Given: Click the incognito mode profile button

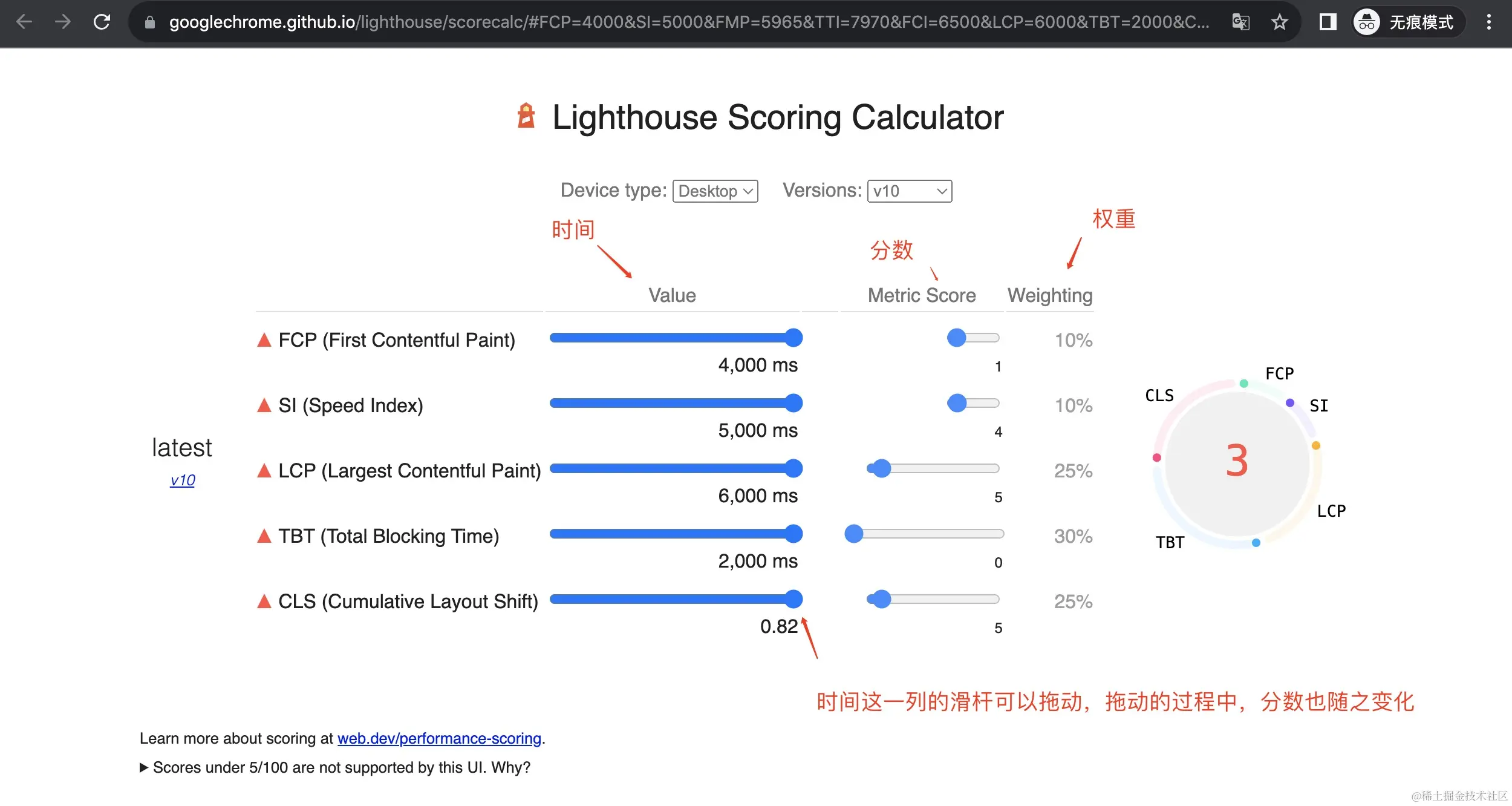Looking at the screenshot, I should tap(1409, 22).
